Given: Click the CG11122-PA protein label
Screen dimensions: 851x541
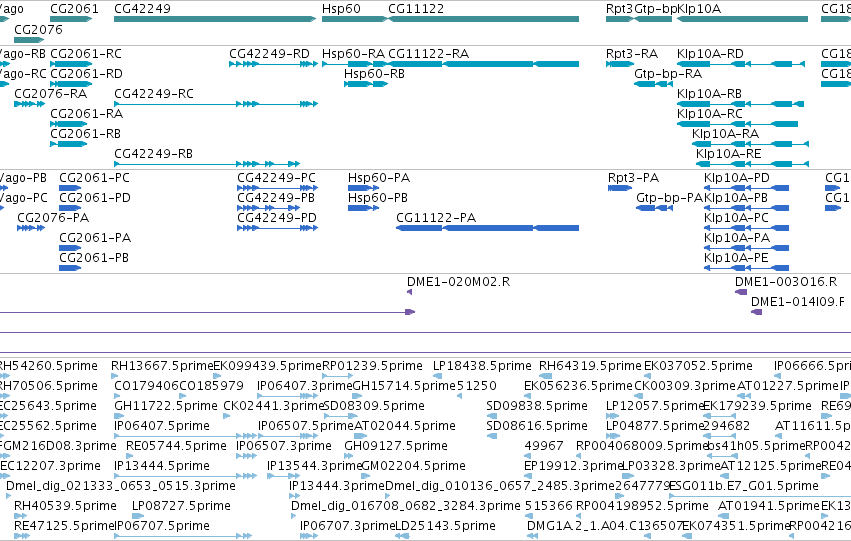Looking at the screenshot, I should click(436, 218).
